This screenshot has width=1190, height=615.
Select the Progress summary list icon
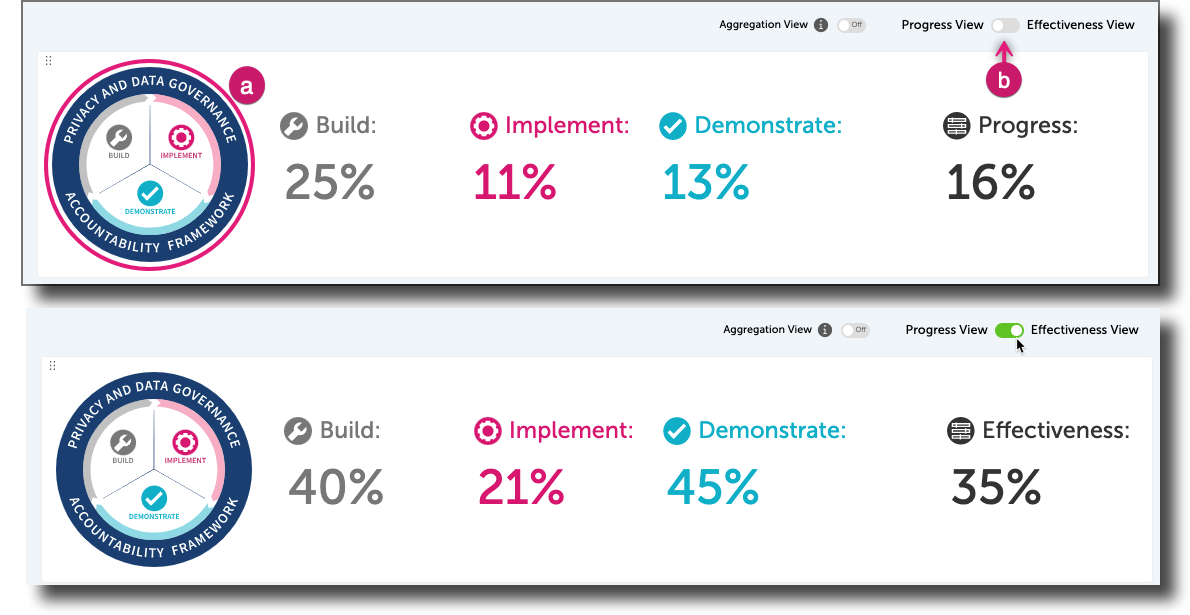click(x=957, y=124)
